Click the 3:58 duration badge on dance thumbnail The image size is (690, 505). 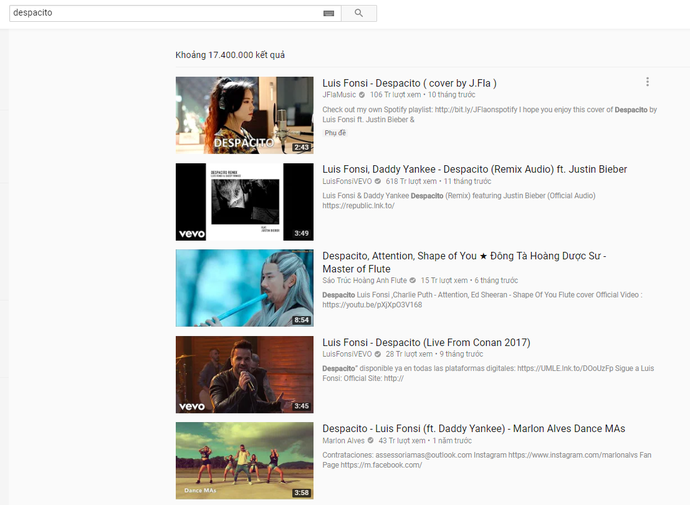click(x=301, y=493)
